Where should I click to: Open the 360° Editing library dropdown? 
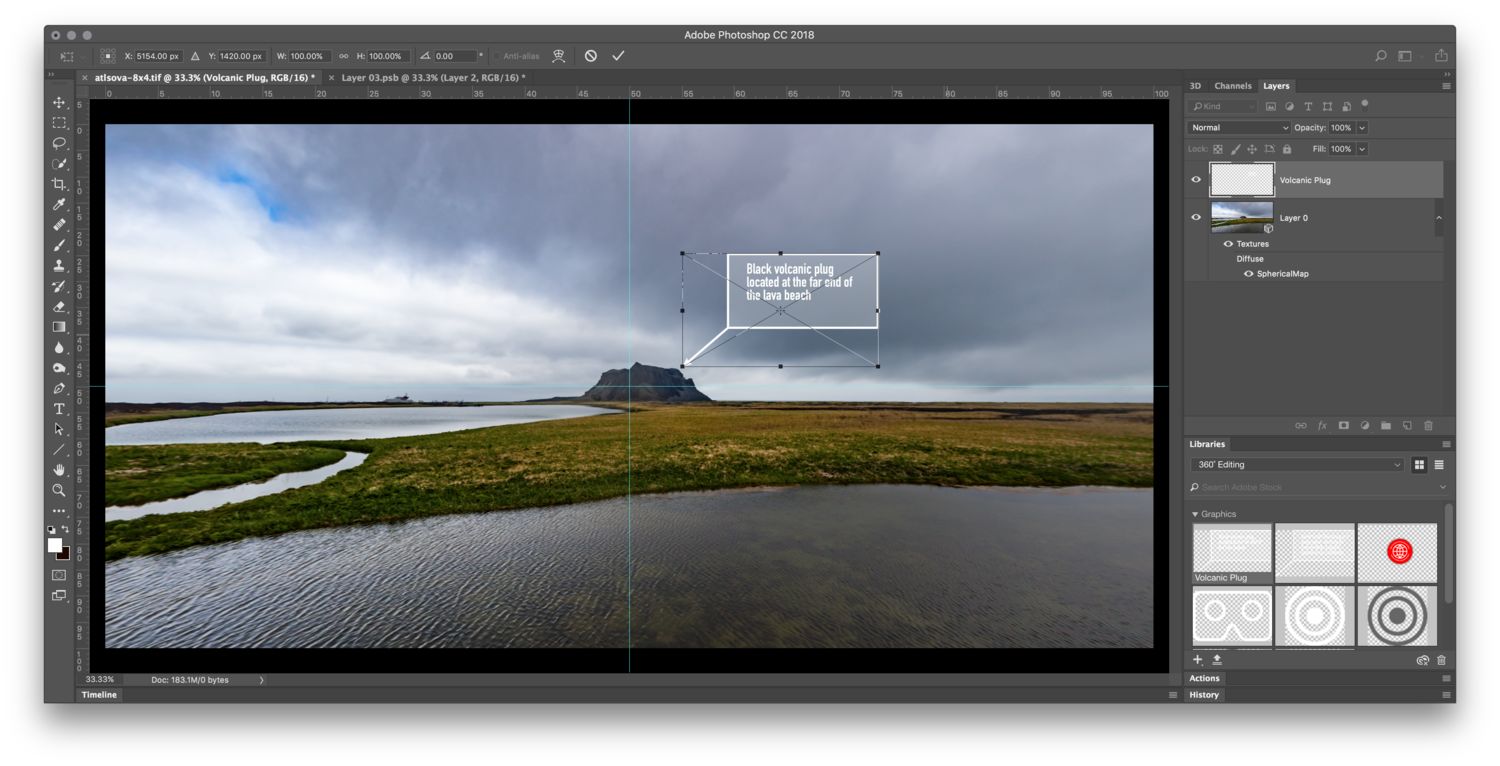tap(1297, 465)
